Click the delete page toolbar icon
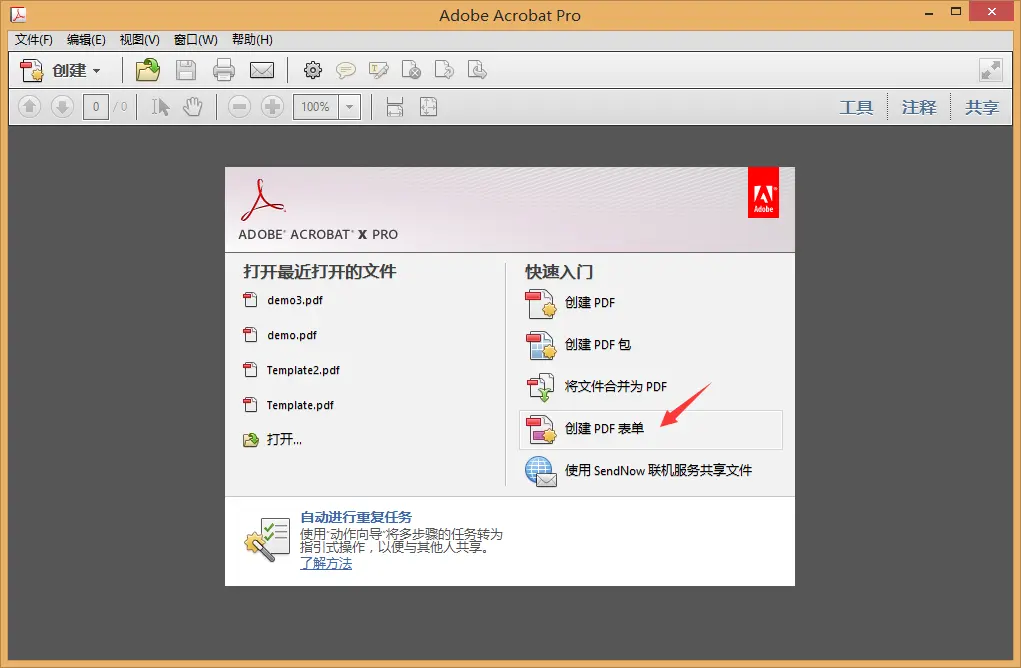1021x668 pixels. point(411,70)
